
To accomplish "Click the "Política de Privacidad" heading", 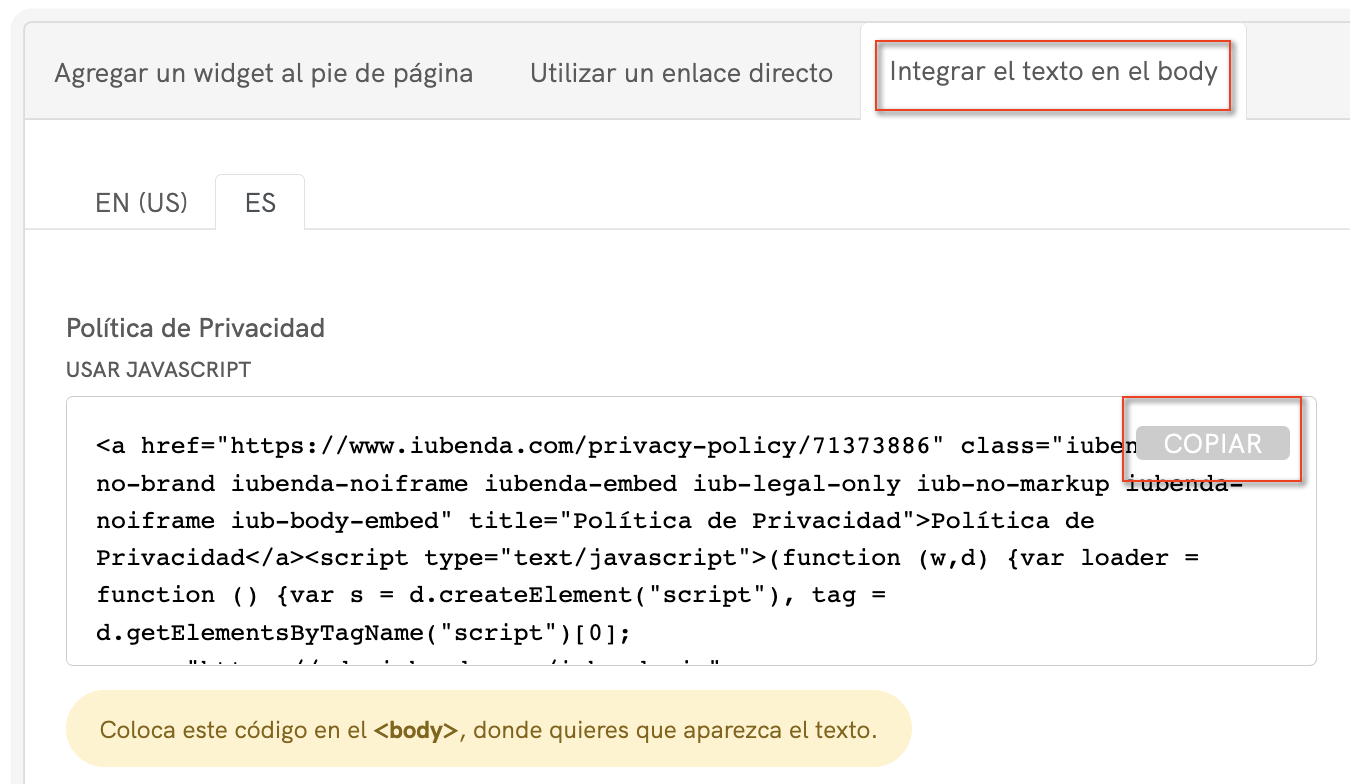I will (x=195, y=328).
